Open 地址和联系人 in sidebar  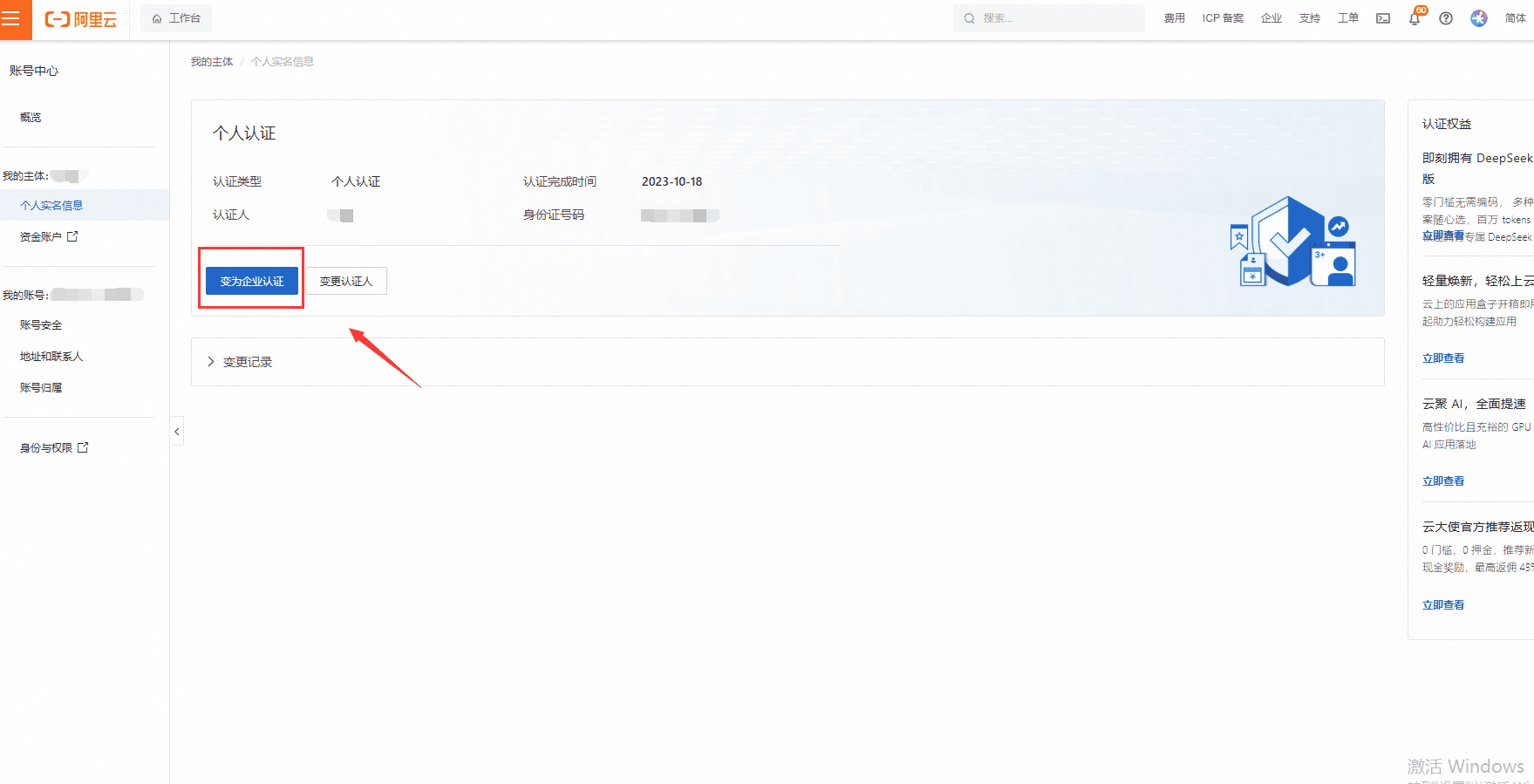coord(51,357)
